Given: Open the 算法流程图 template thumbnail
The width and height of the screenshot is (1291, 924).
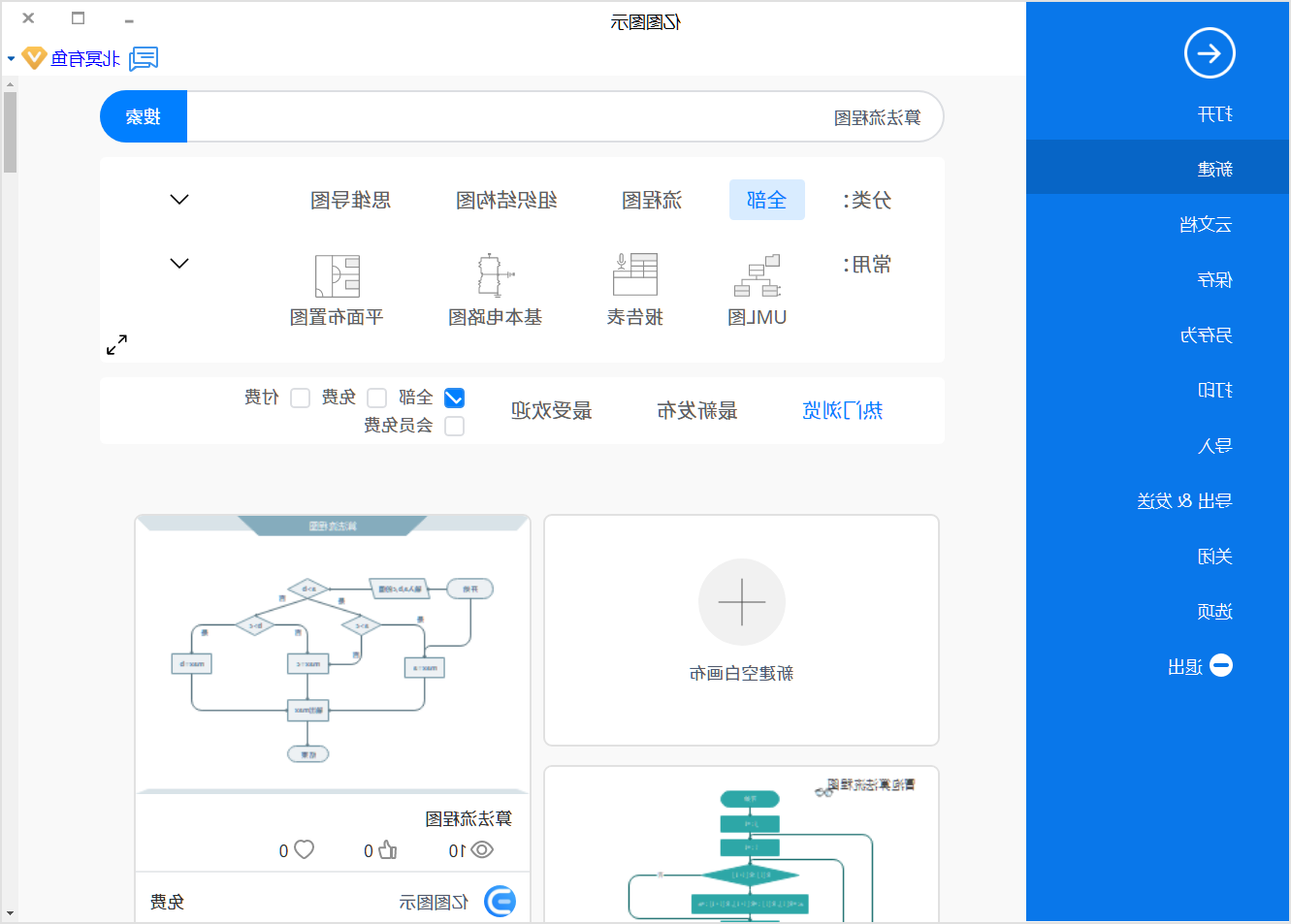Looking at the screenshot, I should tap(333, 654).
